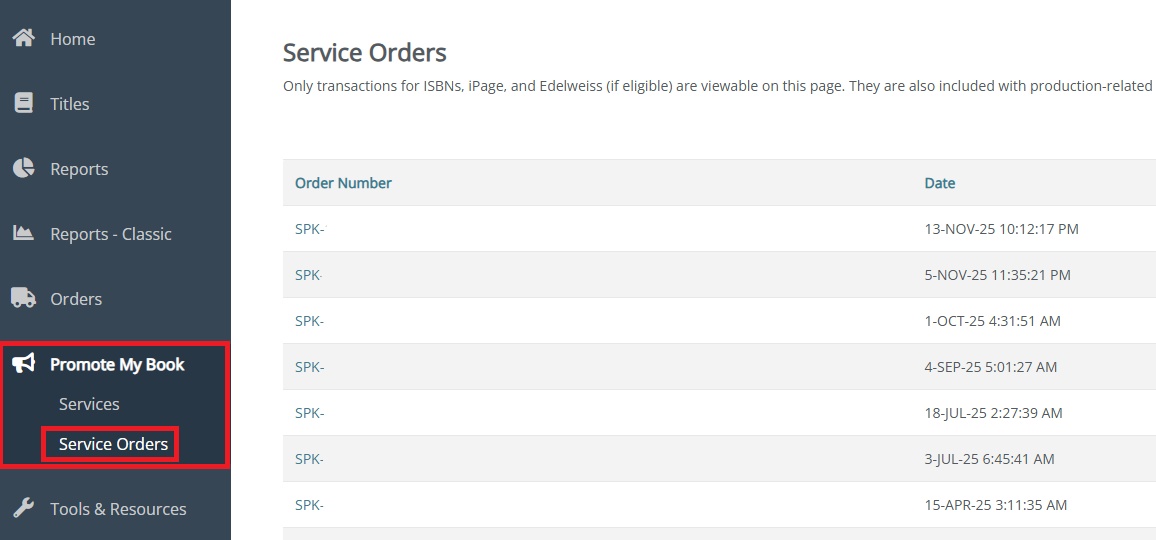
Task: View the SPK order dated 3-JUL-25
Action: [x=310, y=459]
